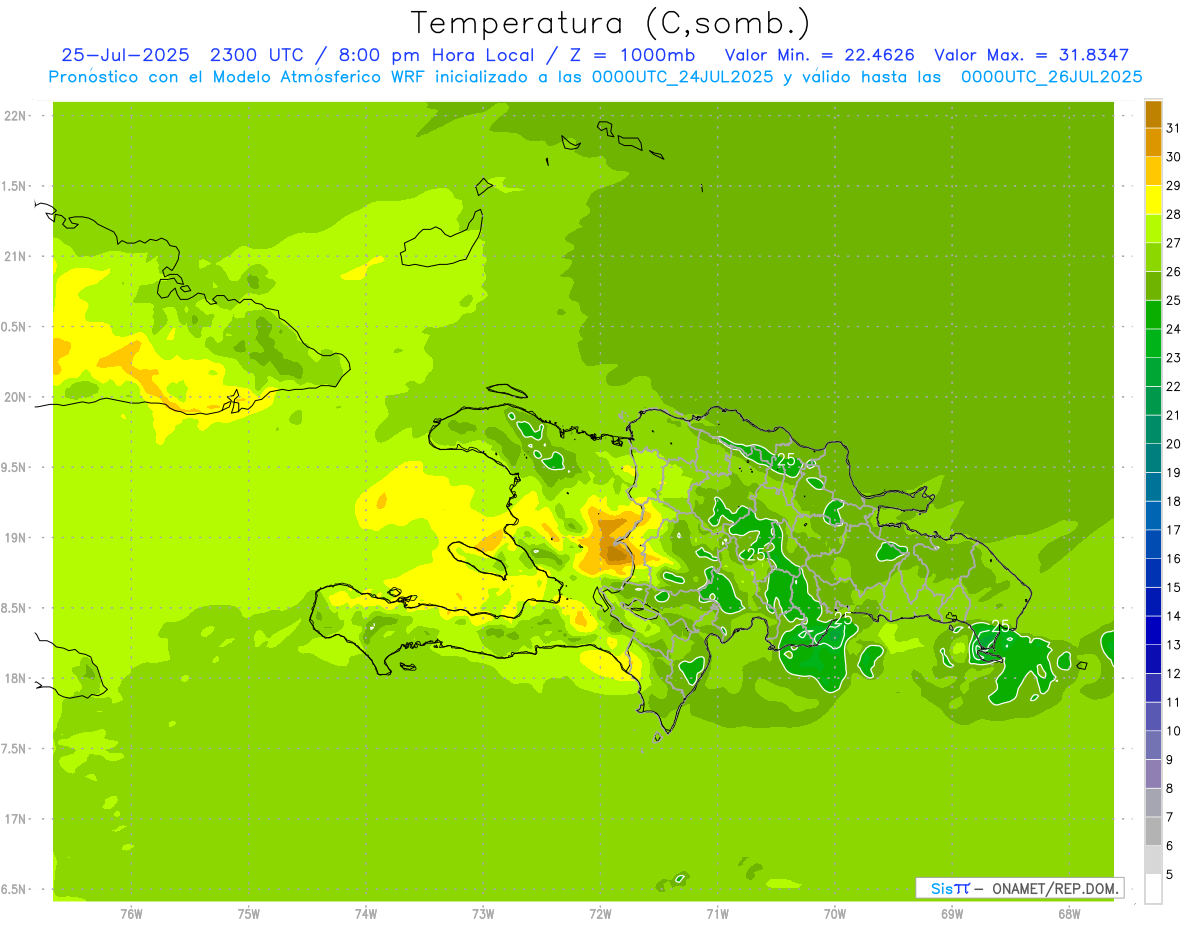Click the brown swatch above legend value 31

coord(1153,113)
